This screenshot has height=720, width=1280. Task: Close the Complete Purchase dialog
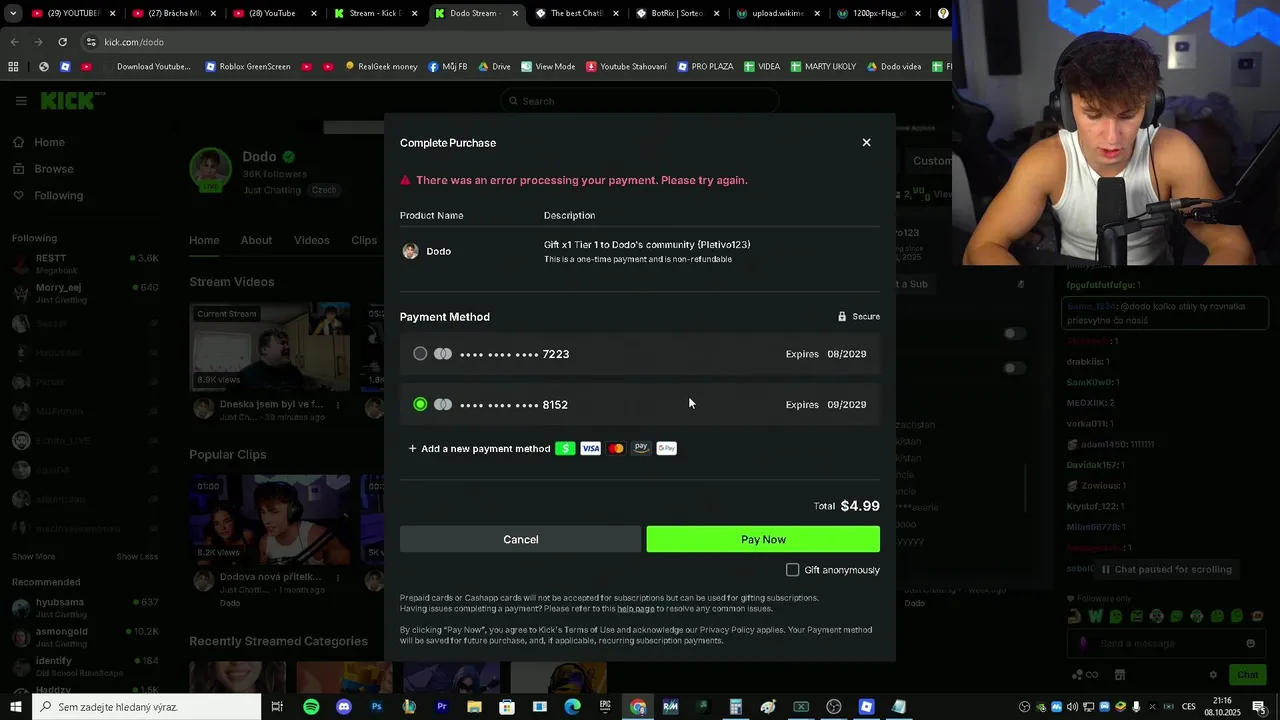(866, 143)
